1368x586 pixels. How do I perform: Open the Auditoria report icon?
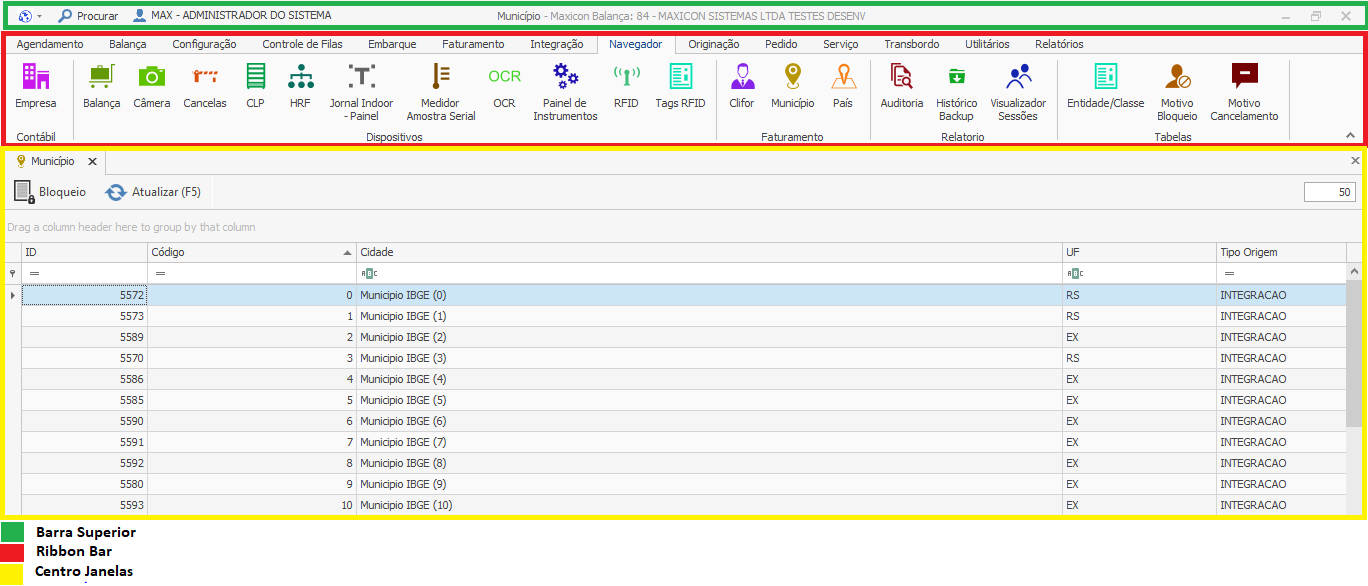(902, 87)
